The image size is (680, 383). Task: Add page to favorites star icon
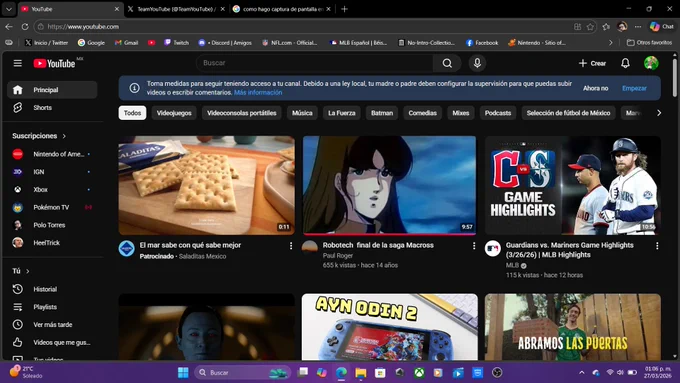click(590, 27)
